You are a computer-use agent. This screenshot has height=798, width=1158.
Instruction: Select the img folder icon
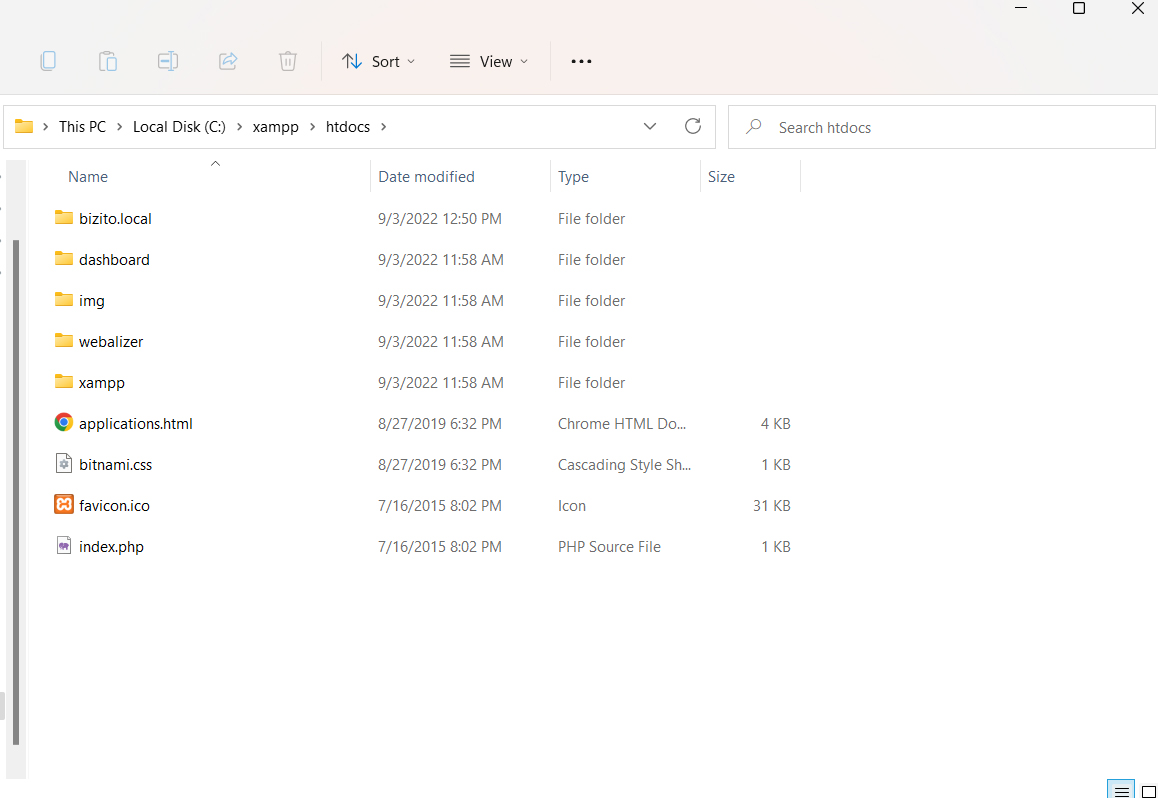point(64,300)
